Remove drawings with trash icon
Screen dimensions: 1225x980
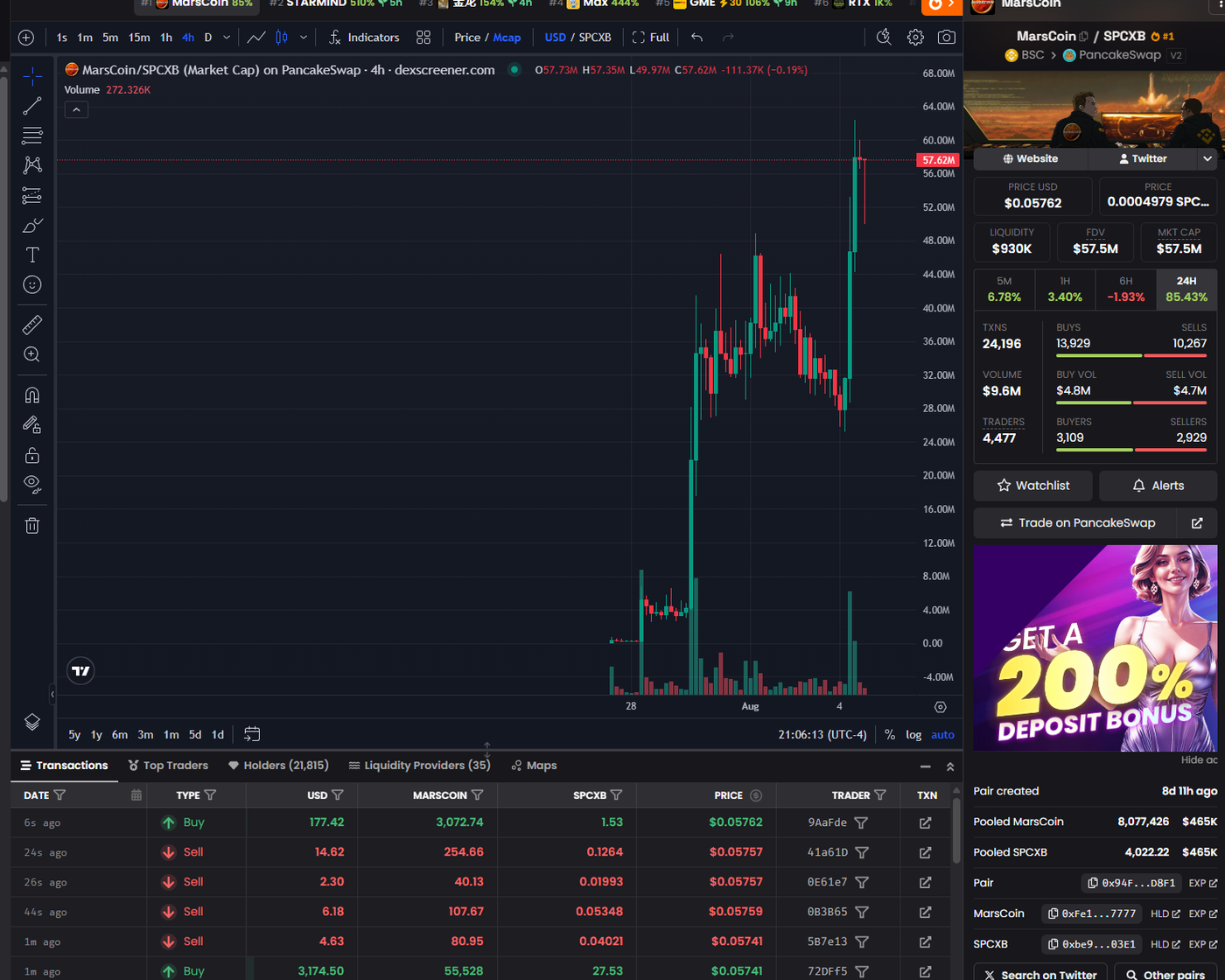tap(32, 525)
